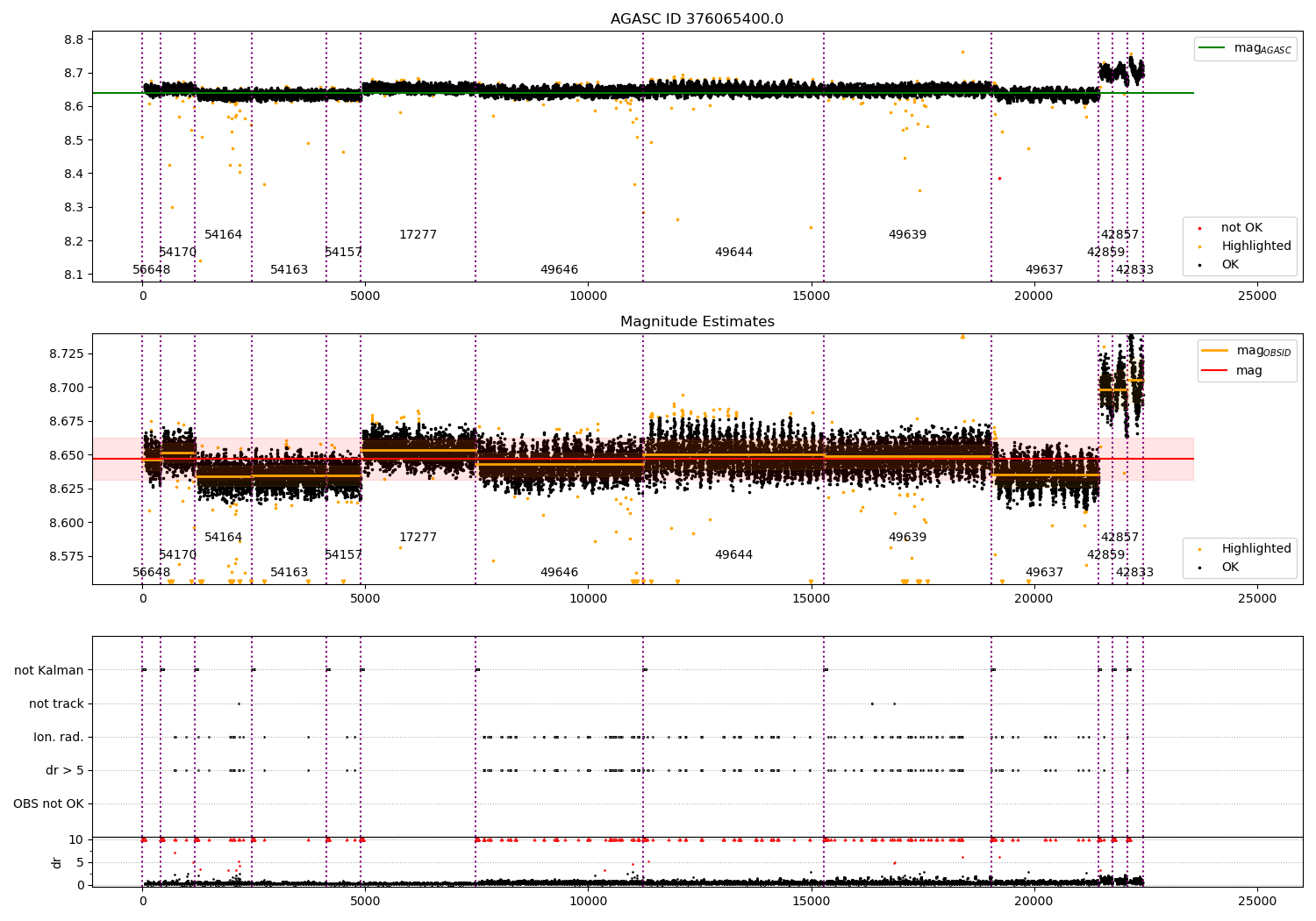Click OBSID label 54164 in Magnitude Estimates plot
1316x921 pixels.
click(224, 538)
